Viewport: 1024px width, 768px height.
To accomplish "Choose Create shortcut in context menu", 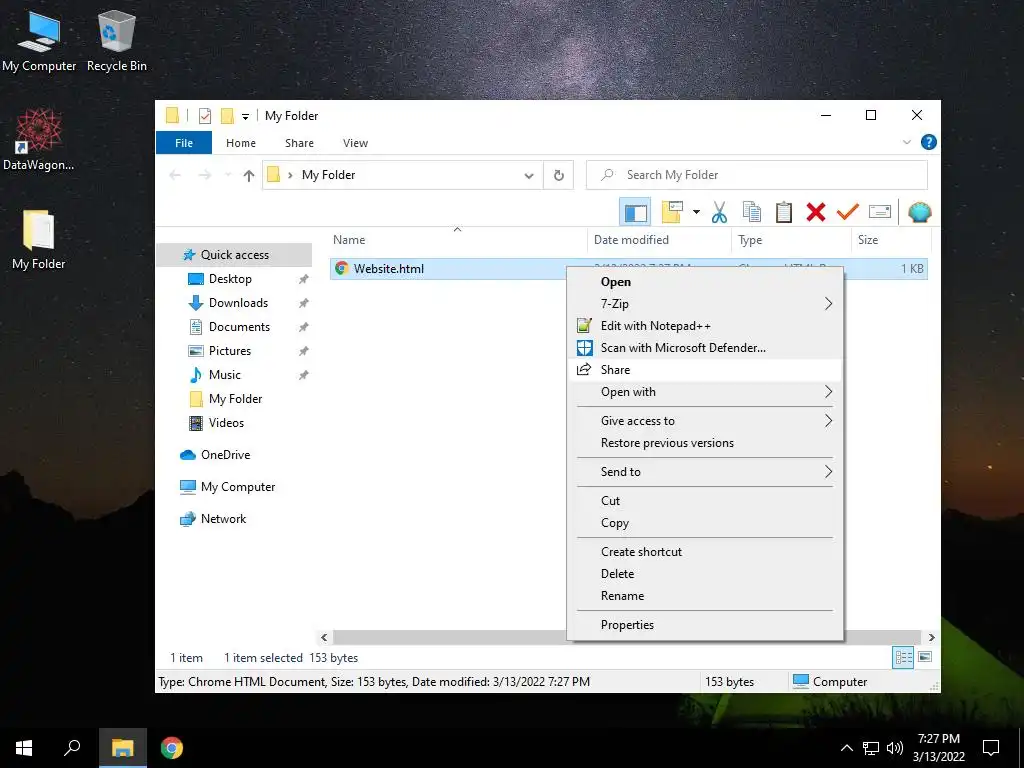I will pos(705,551).
